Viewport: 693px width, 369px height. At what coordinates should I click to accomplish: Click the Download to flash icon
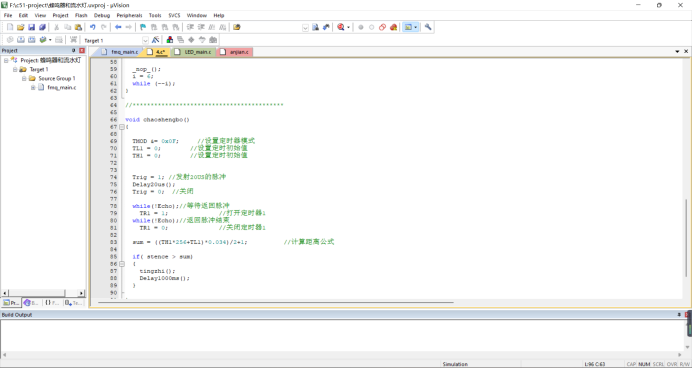click(x=73, y=40)
